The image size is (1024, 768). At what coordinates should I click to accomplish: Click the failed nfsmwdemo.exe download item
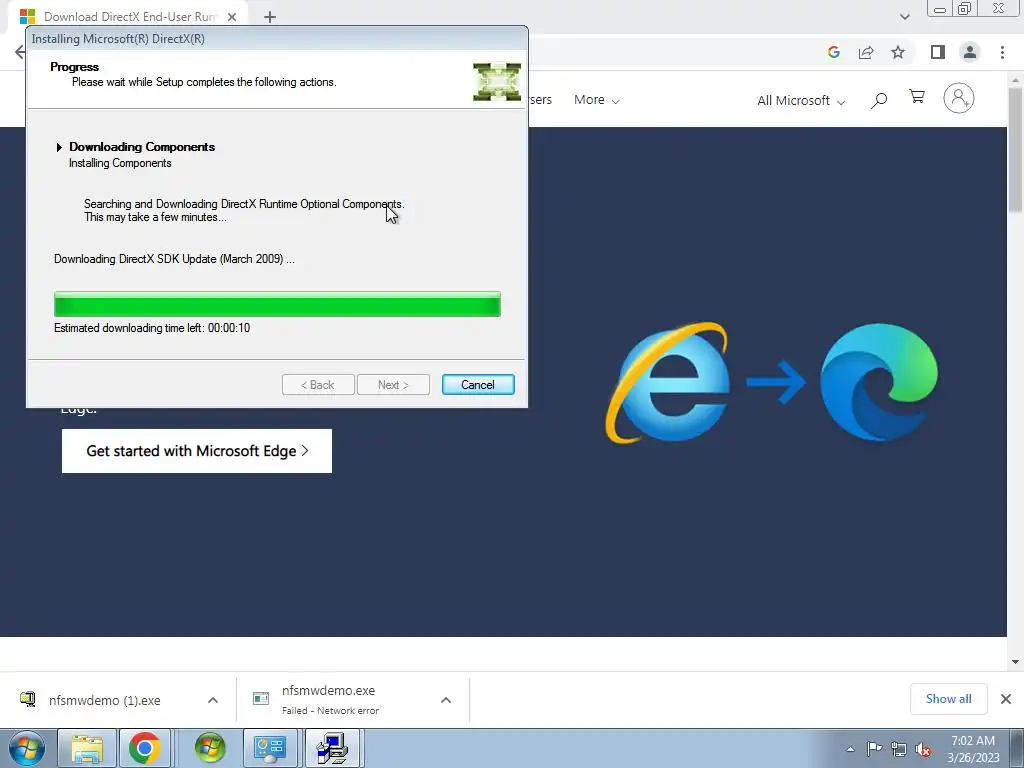click(x=330, y=700)
